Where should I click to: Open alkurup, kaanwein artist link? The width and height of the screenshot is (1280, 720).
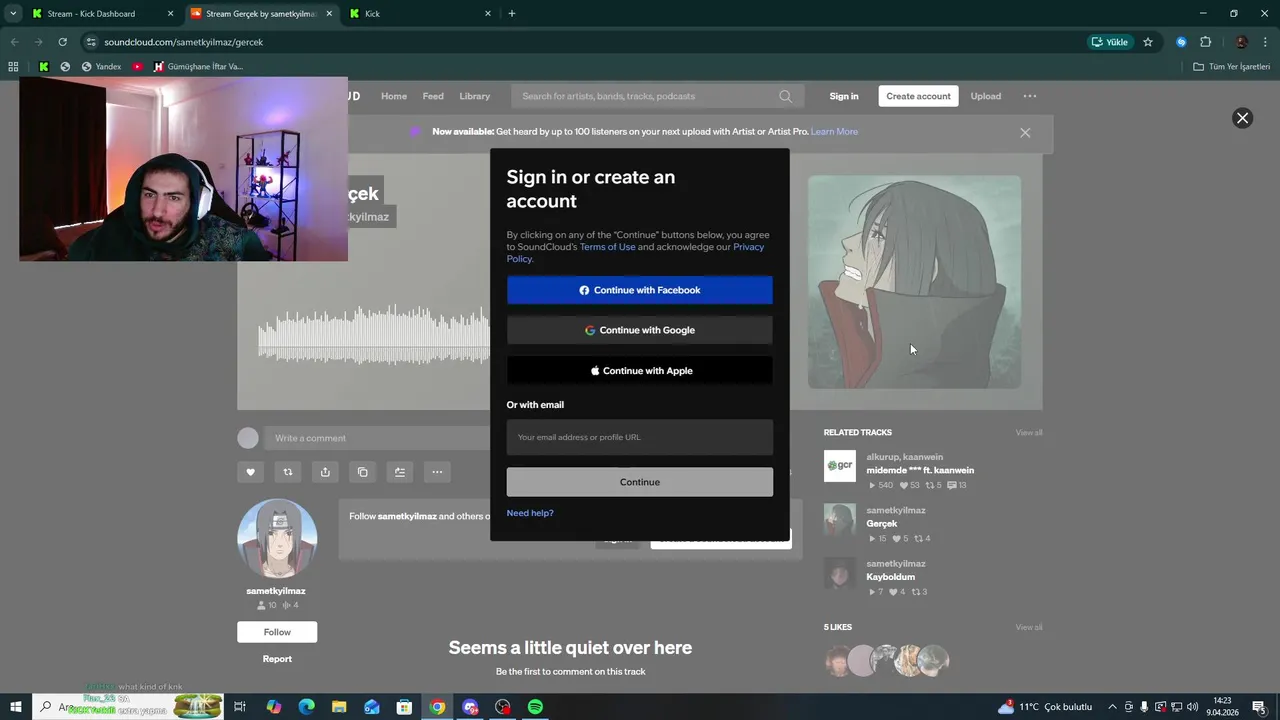point(904,457)
